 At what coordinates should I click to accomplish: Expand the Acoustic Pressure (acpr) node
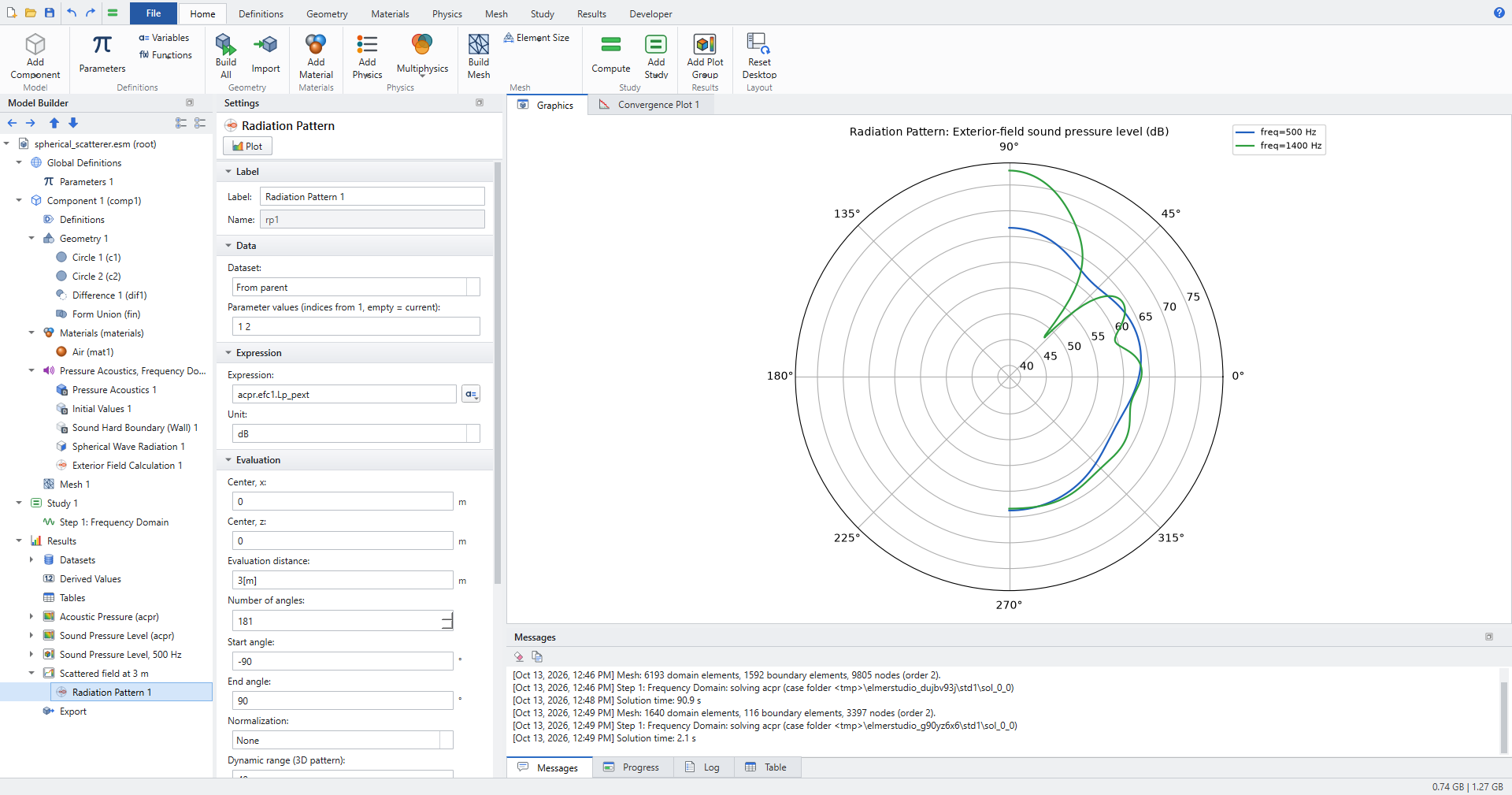tap(31, 617)
